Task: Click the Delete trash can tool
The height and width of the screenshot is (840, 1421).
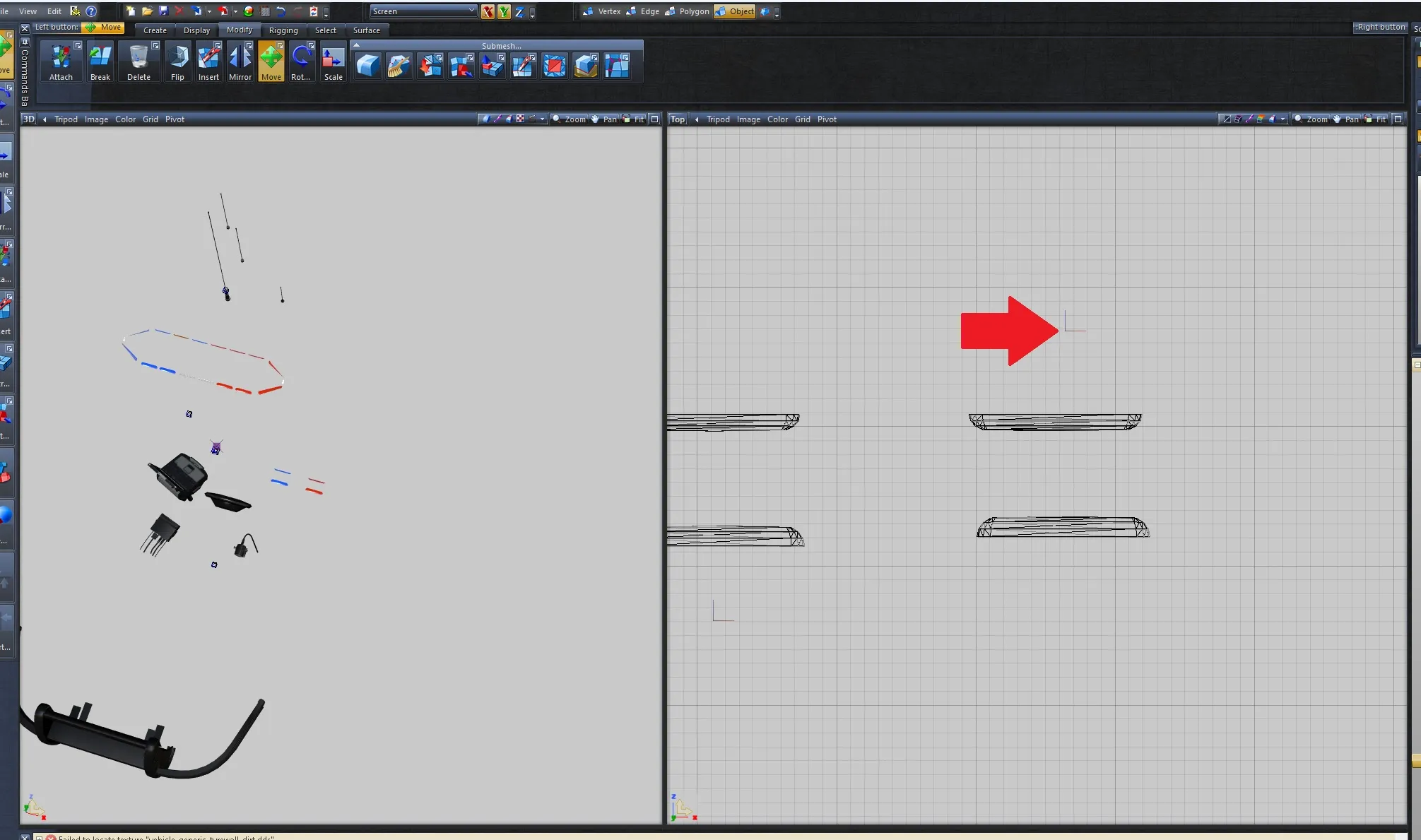Action: point(138,61)
